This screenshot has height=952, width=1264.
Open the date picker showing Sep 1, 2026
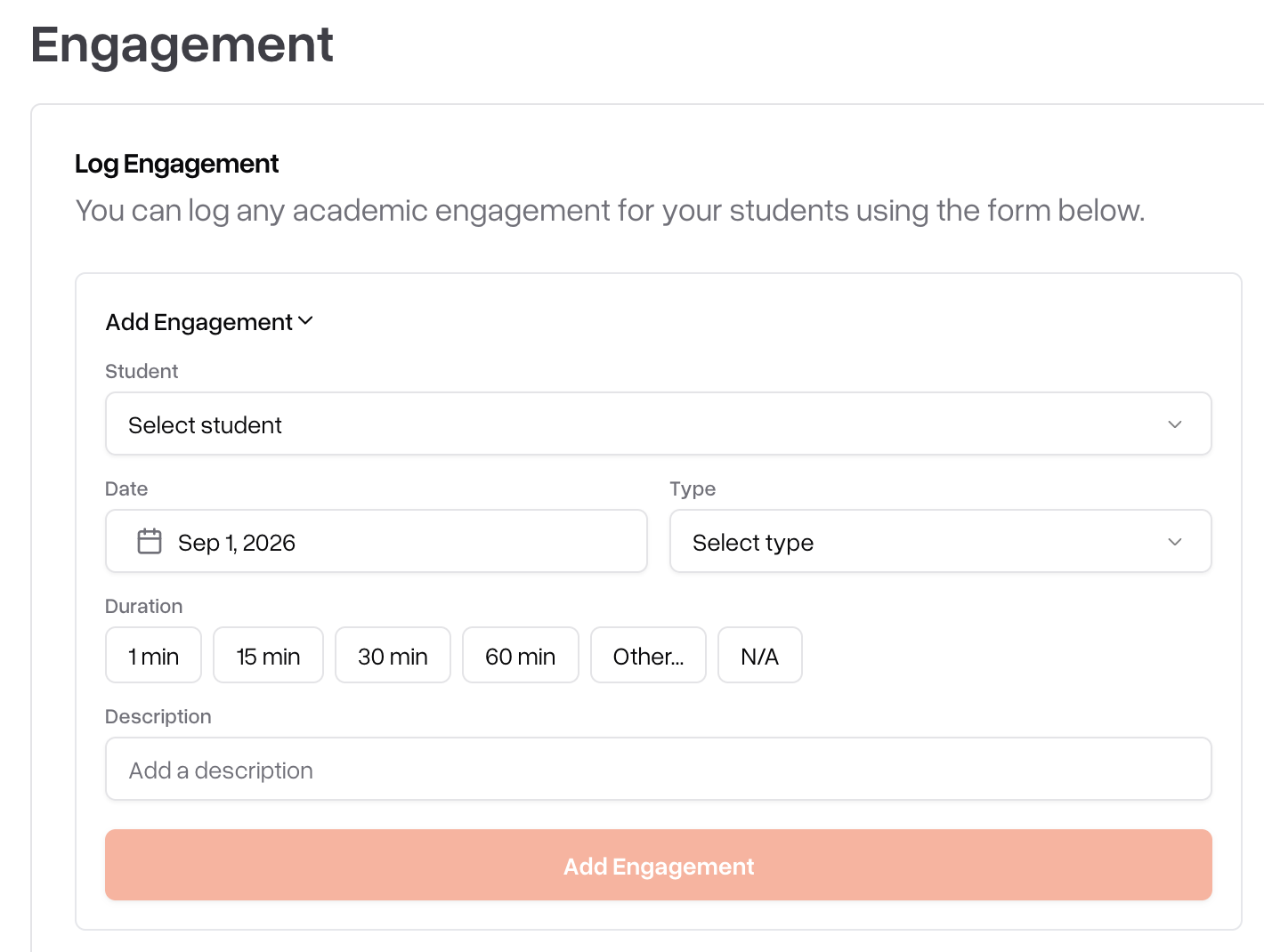pyautogui.click(x=377, y=541)
